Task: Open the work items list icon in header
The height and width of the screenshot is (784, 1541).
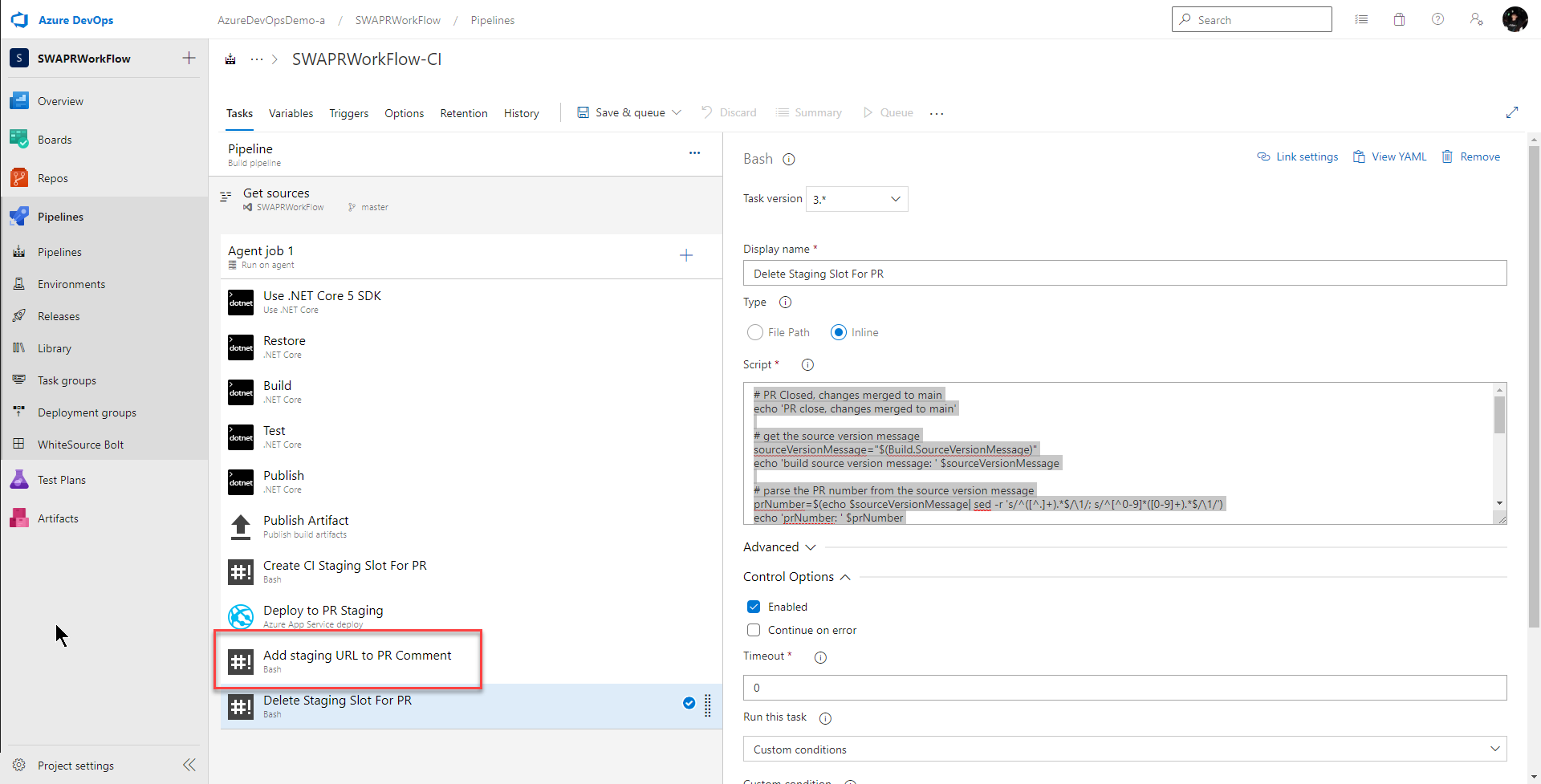Action: pyautogui.click(x=1361, y=19)
